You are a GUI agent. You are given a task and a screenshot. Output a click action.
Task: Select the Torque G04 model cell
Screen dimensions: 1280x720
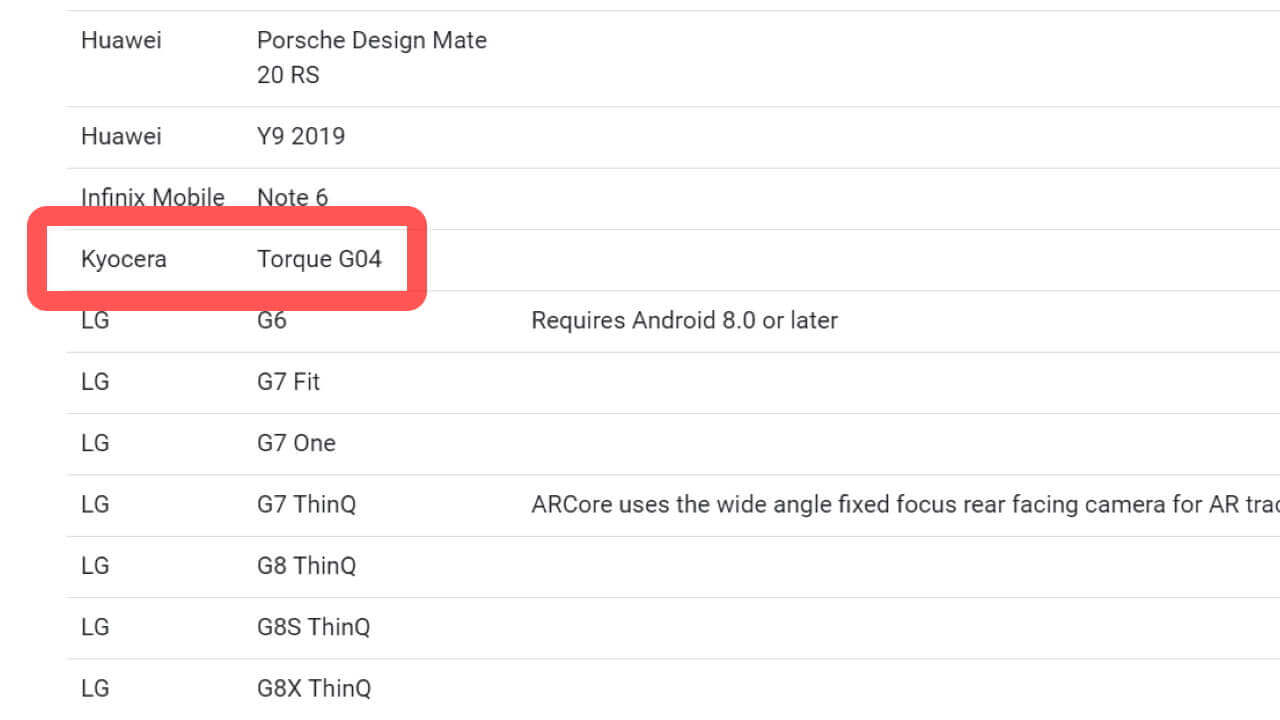click(x=319, y=259)
